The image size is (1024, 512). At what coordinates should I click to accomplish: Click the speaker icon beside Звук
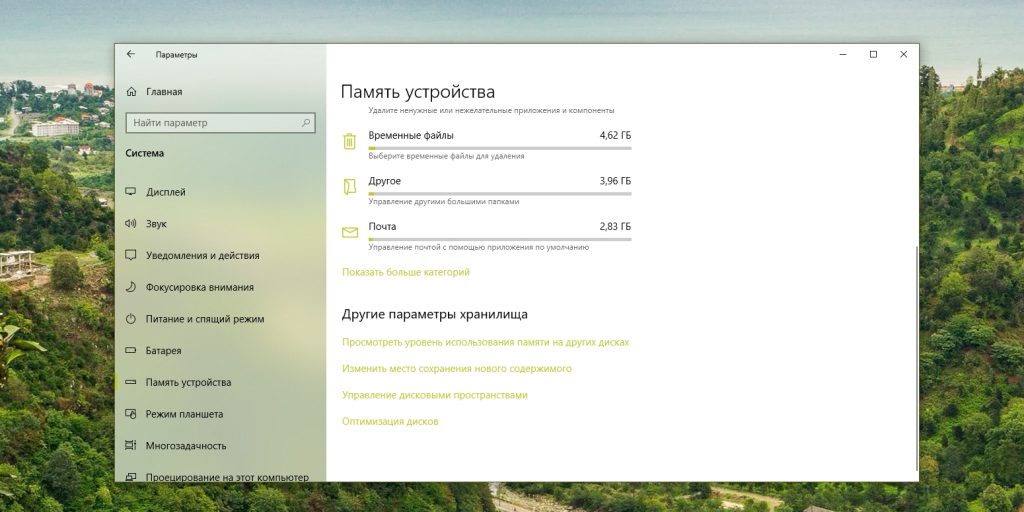[131, 224]
